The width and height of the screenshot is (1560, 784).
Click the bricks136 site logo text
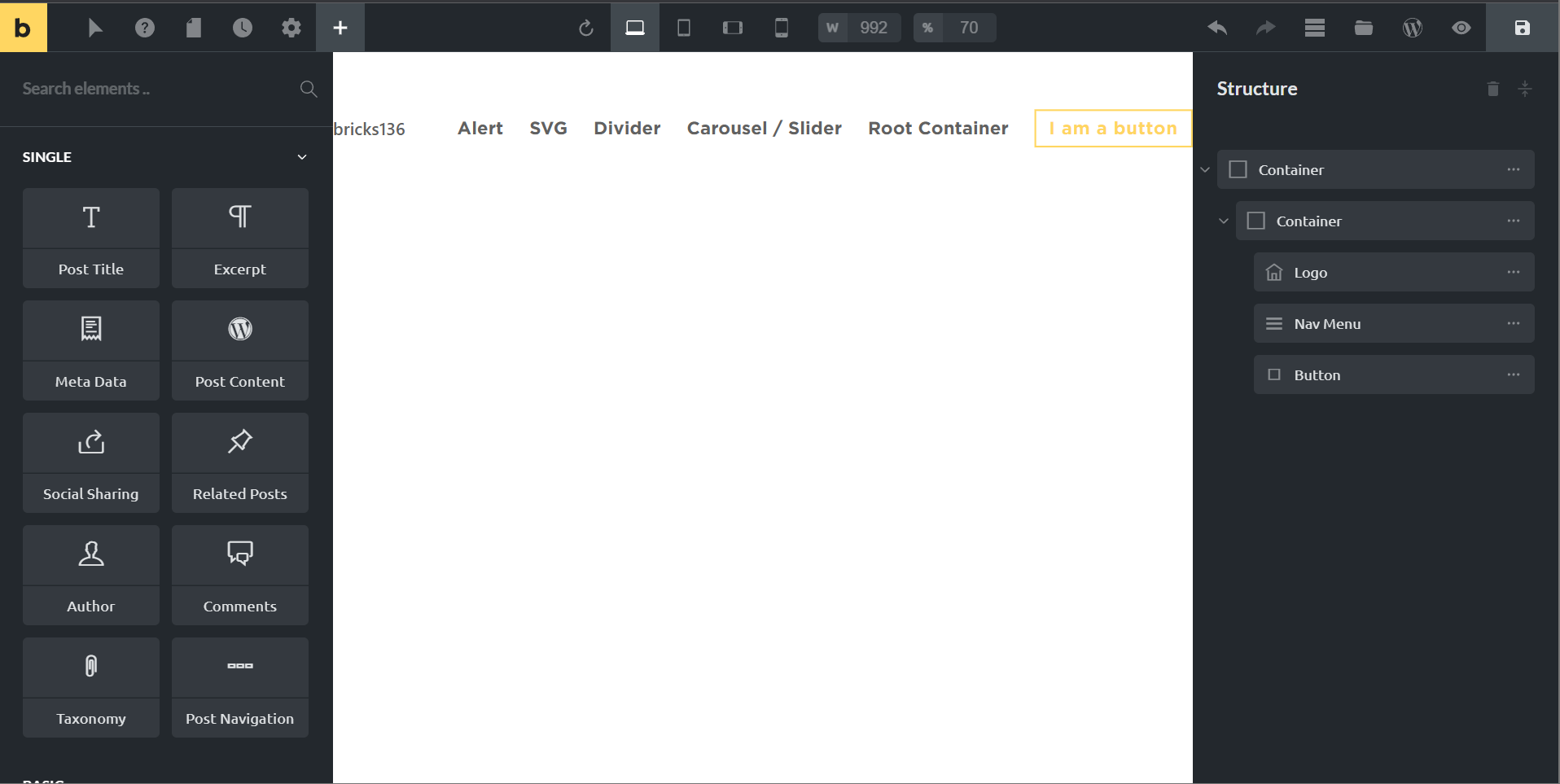[x=370, y=129]
